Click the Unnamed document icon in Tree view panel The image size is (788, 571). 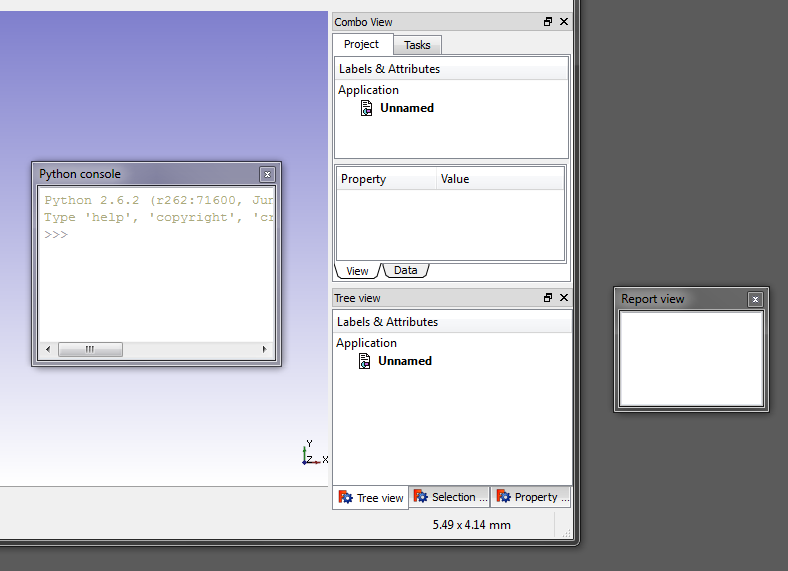pyautogui.click(x=365, y=361)
